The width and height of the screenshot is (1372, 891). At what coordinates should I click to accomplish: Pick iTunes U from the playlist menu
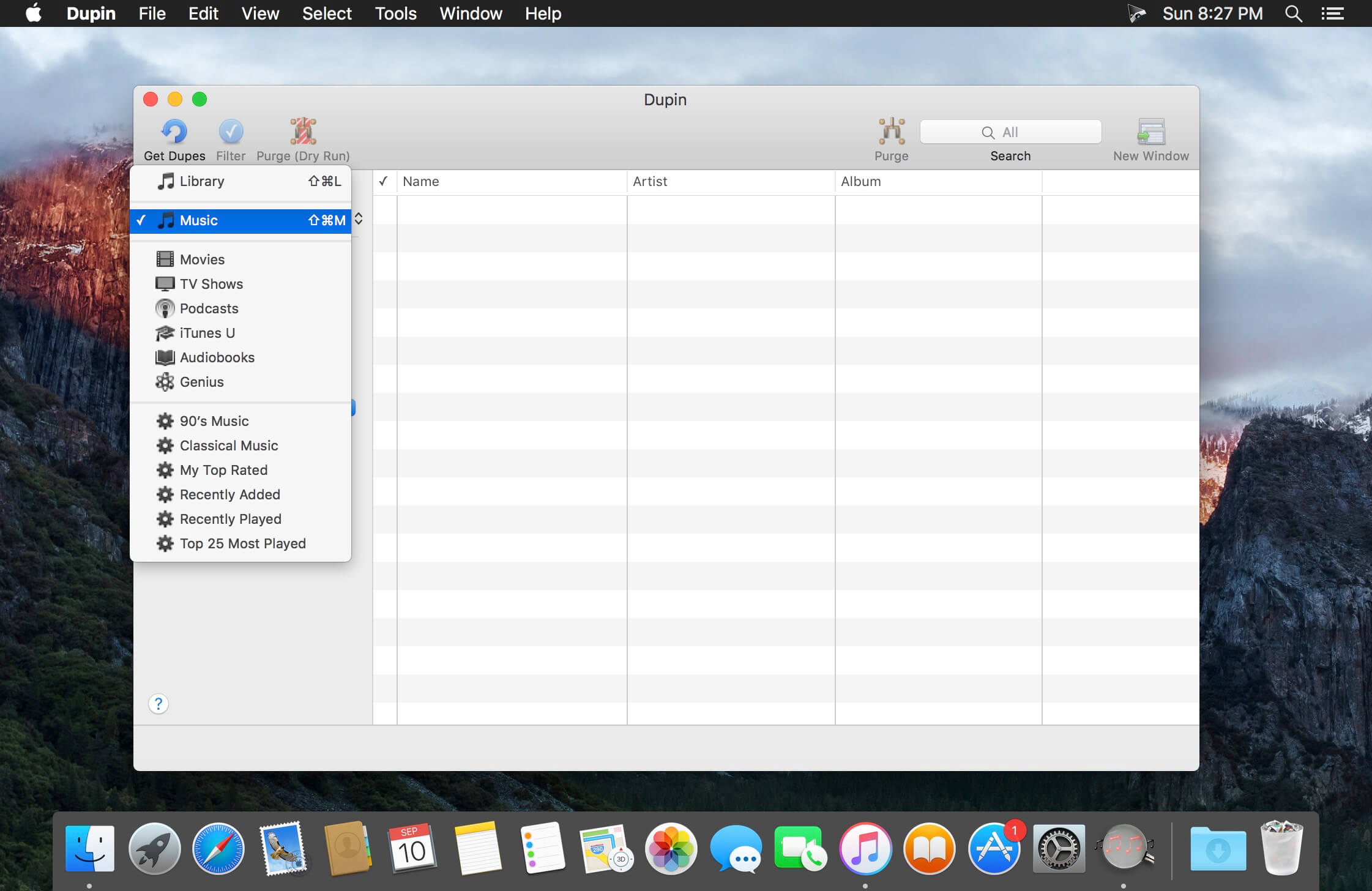tap(240, 333)
